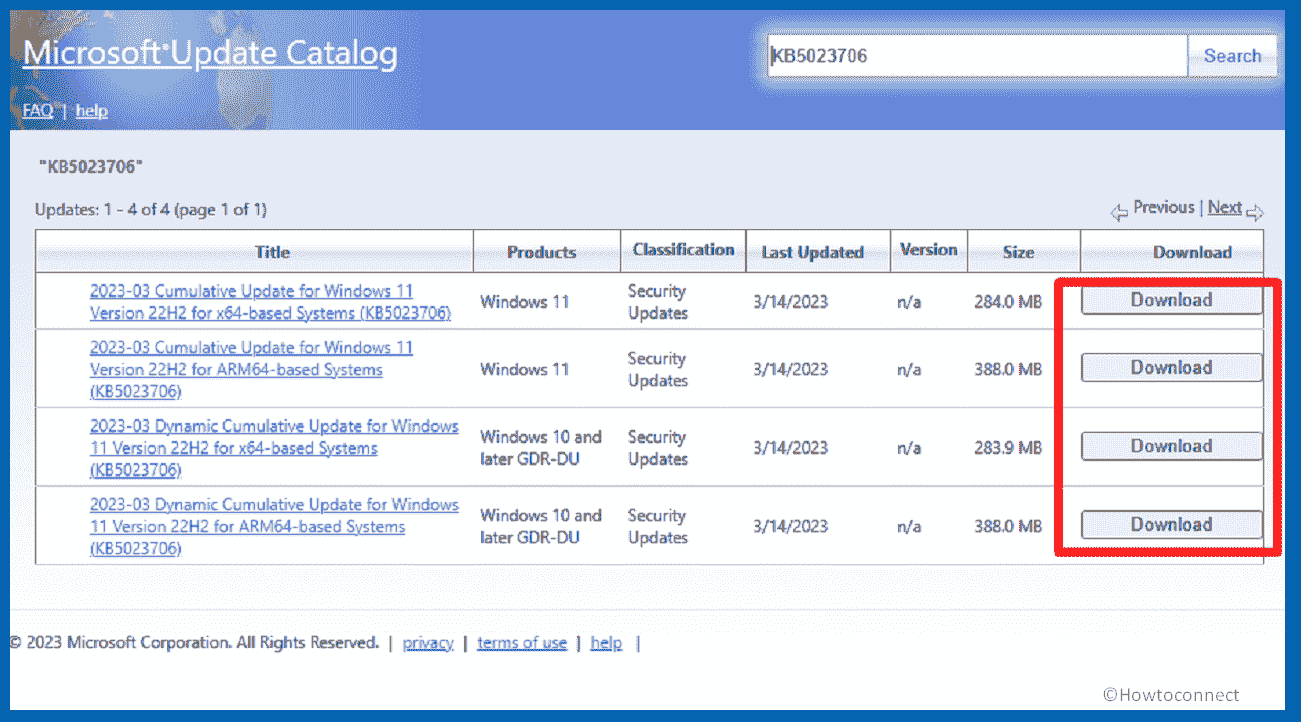Image resolution: width=1301 pixels, height=722 pixels.
Task: Download ARM64 Dynamic Cumulative Update
Action: tap(1171, 525)
